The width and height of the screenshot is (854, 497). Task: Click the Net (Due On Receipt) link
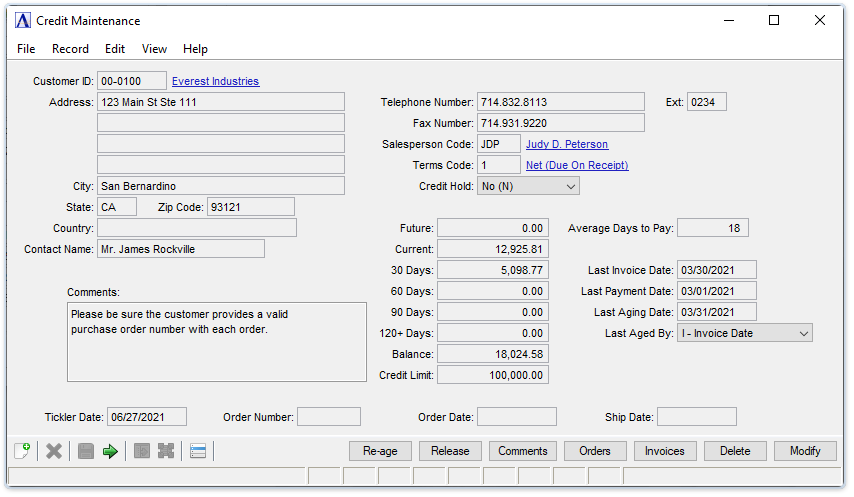point(577,165)
